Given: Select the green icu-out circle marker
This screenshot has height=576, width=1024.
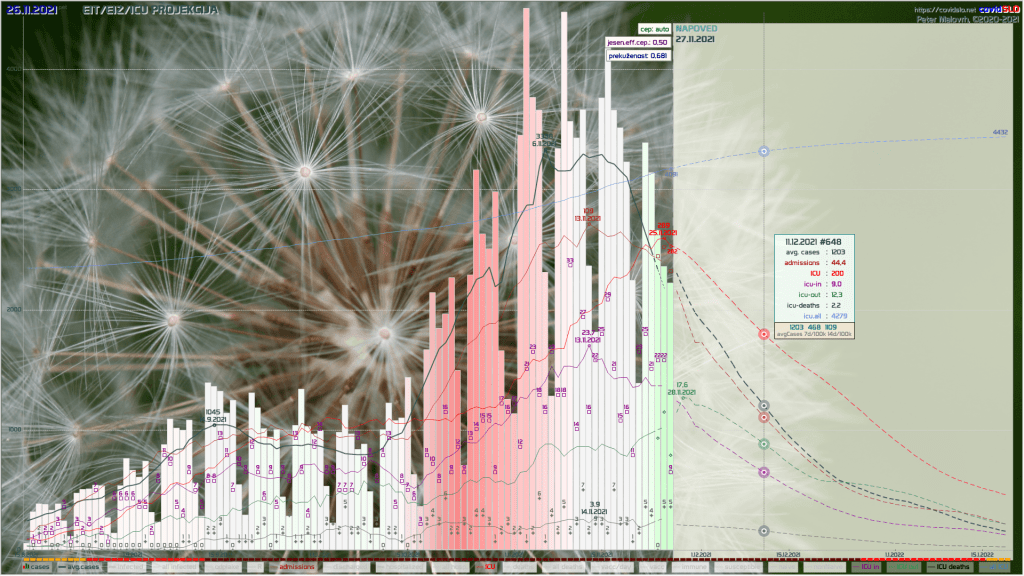Looking at the screenshot, I should tap(764, 444).
